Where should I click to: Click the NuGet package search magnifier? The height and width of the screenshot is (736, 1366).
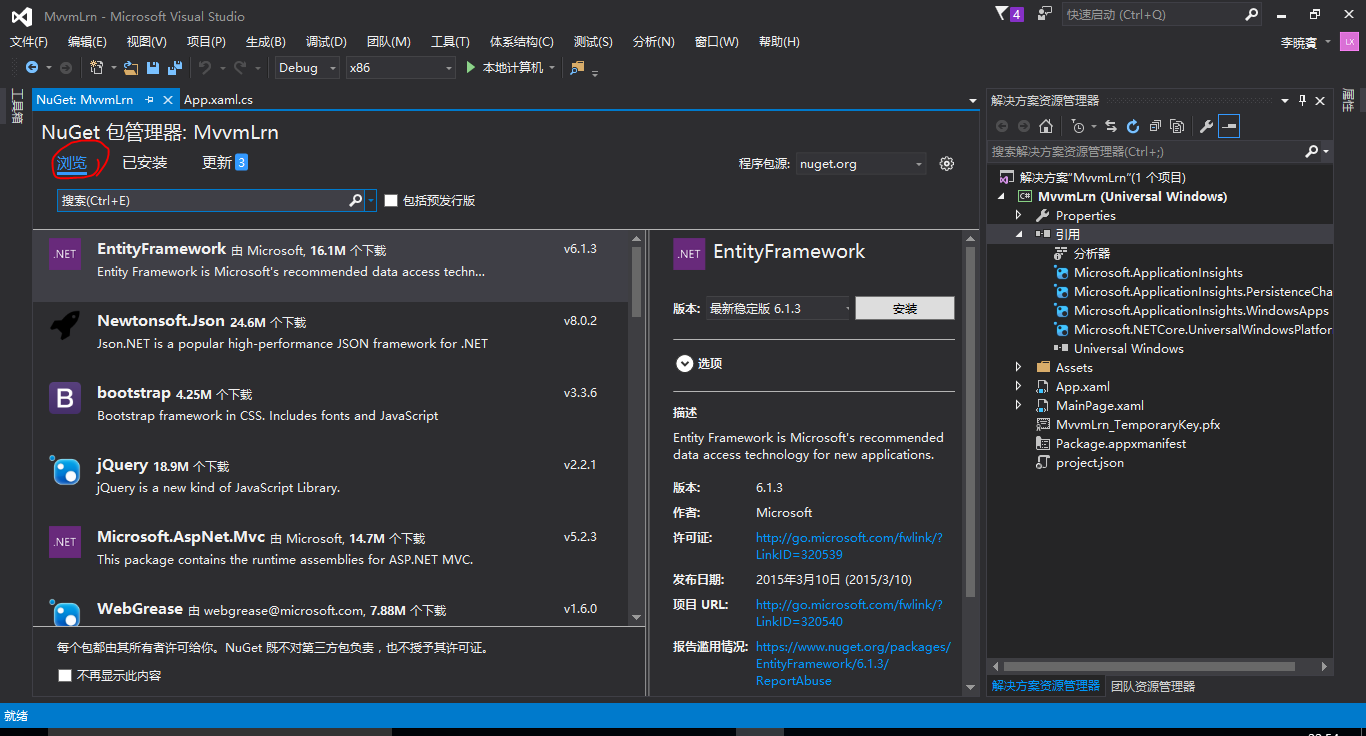(x=356, y=200)
